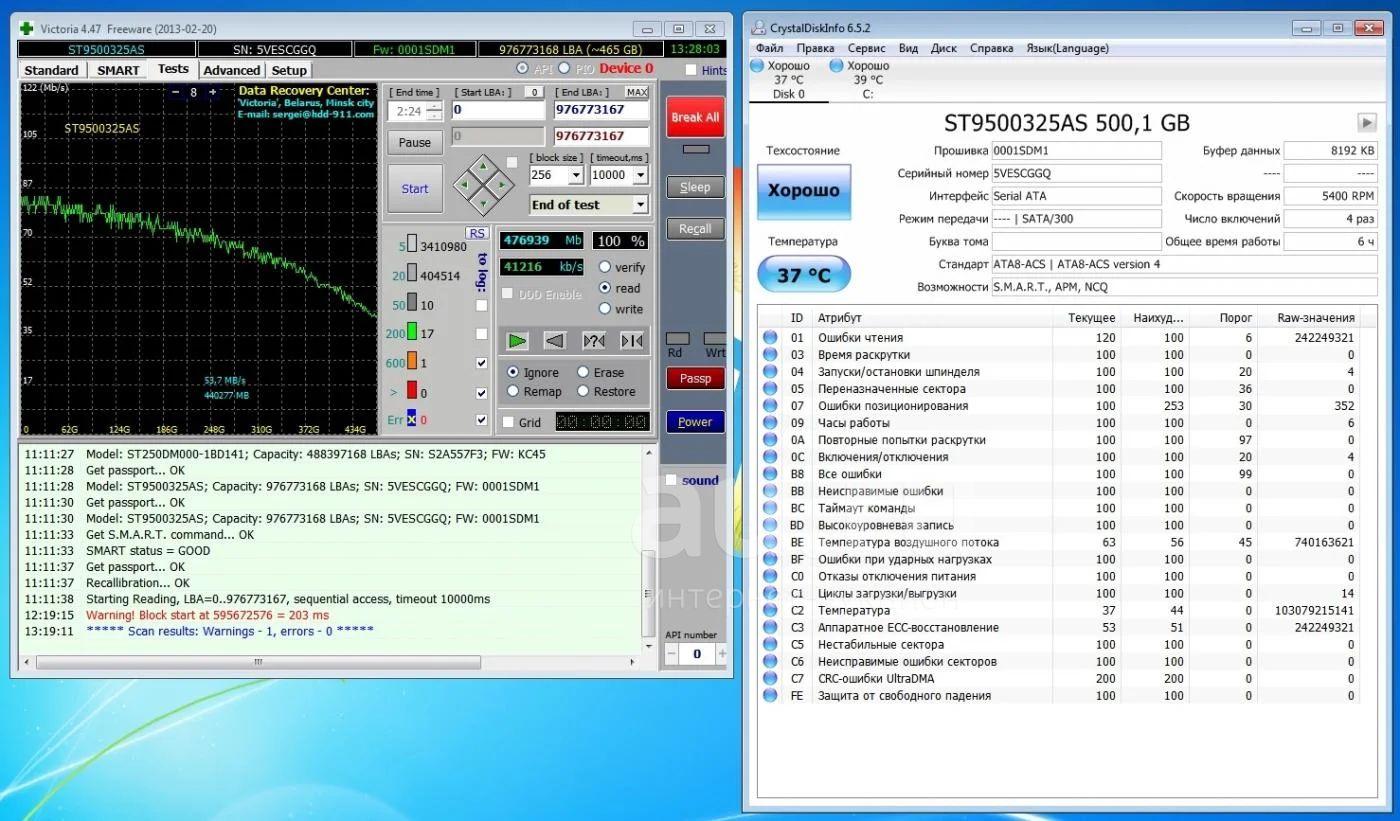Select the Erase radio button
1400x821 pixels.
pos(583,372)
